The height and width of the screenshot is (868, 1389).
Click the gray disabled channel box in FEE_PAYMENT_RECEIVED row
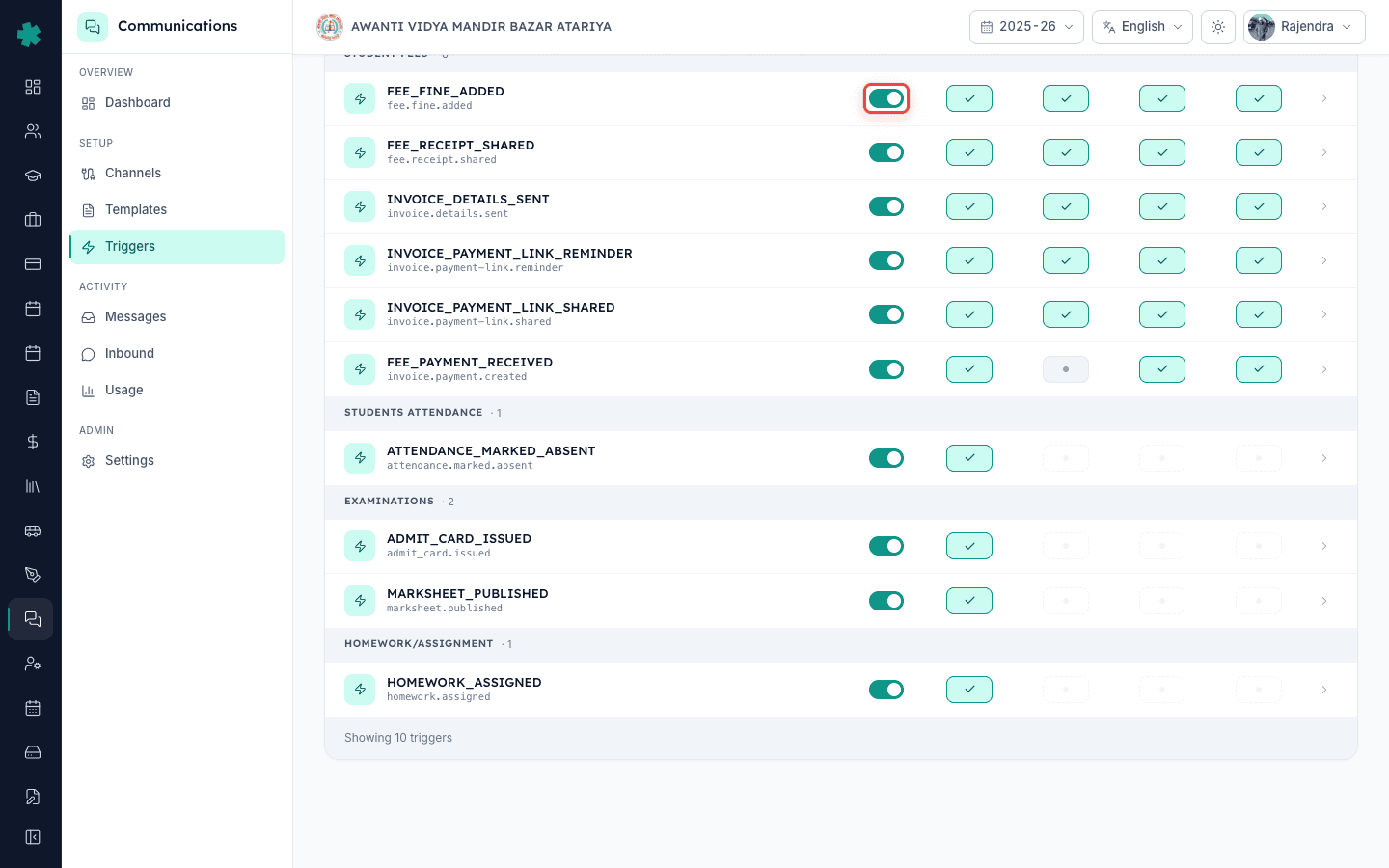coord(1066,369)
